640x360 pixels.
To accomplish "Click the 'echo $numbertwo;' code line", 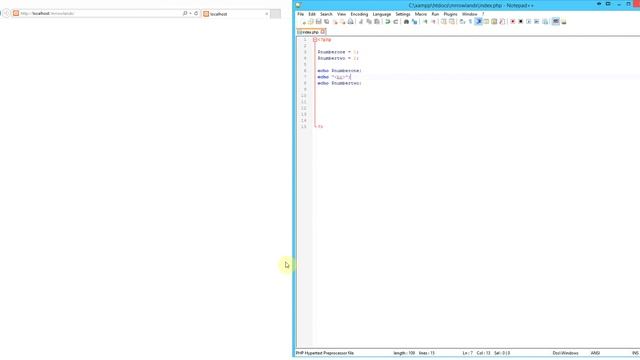I will click(x=340, y=83).
